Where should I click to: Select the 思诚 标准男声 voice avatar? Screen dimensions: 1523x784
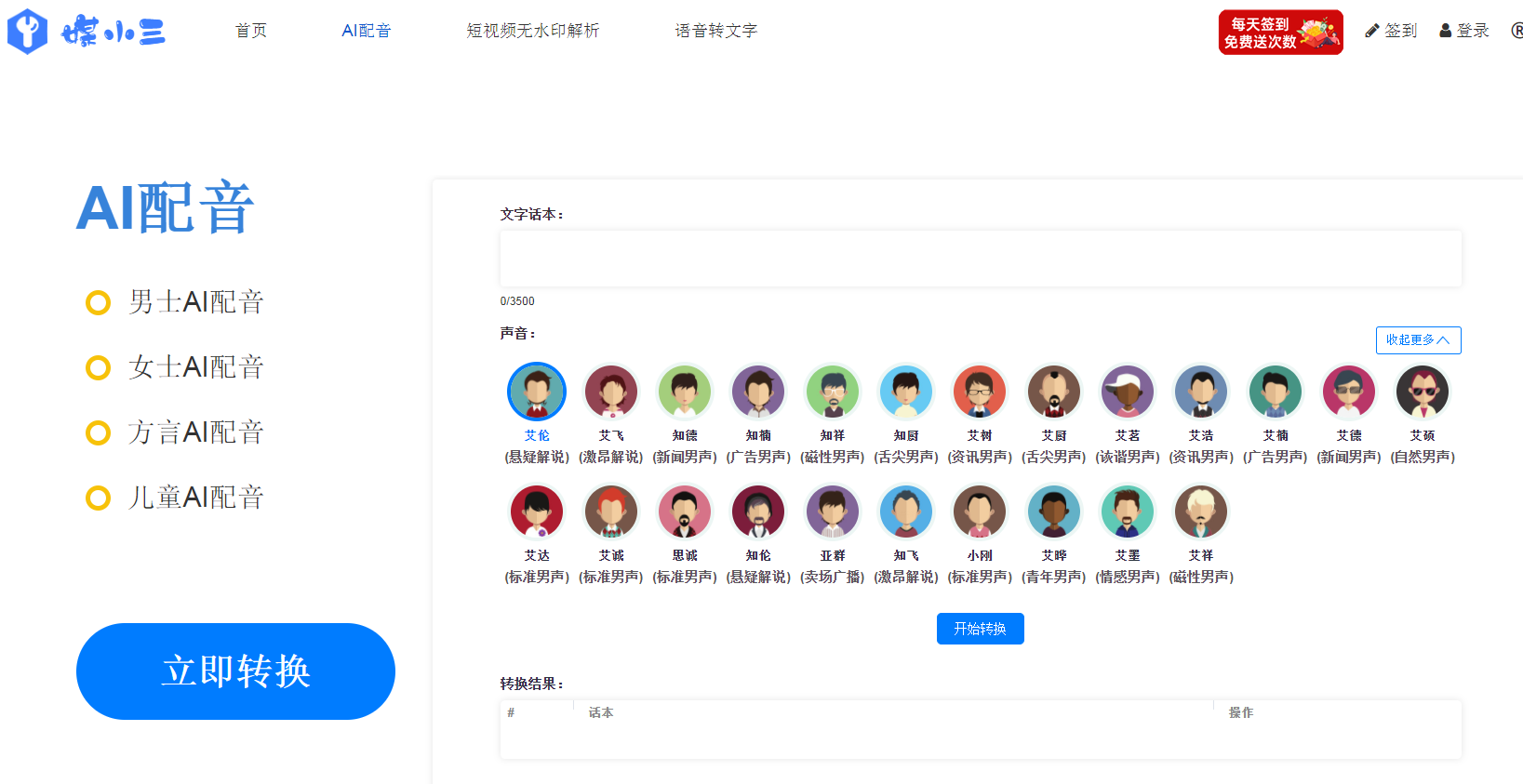(685, 512)
